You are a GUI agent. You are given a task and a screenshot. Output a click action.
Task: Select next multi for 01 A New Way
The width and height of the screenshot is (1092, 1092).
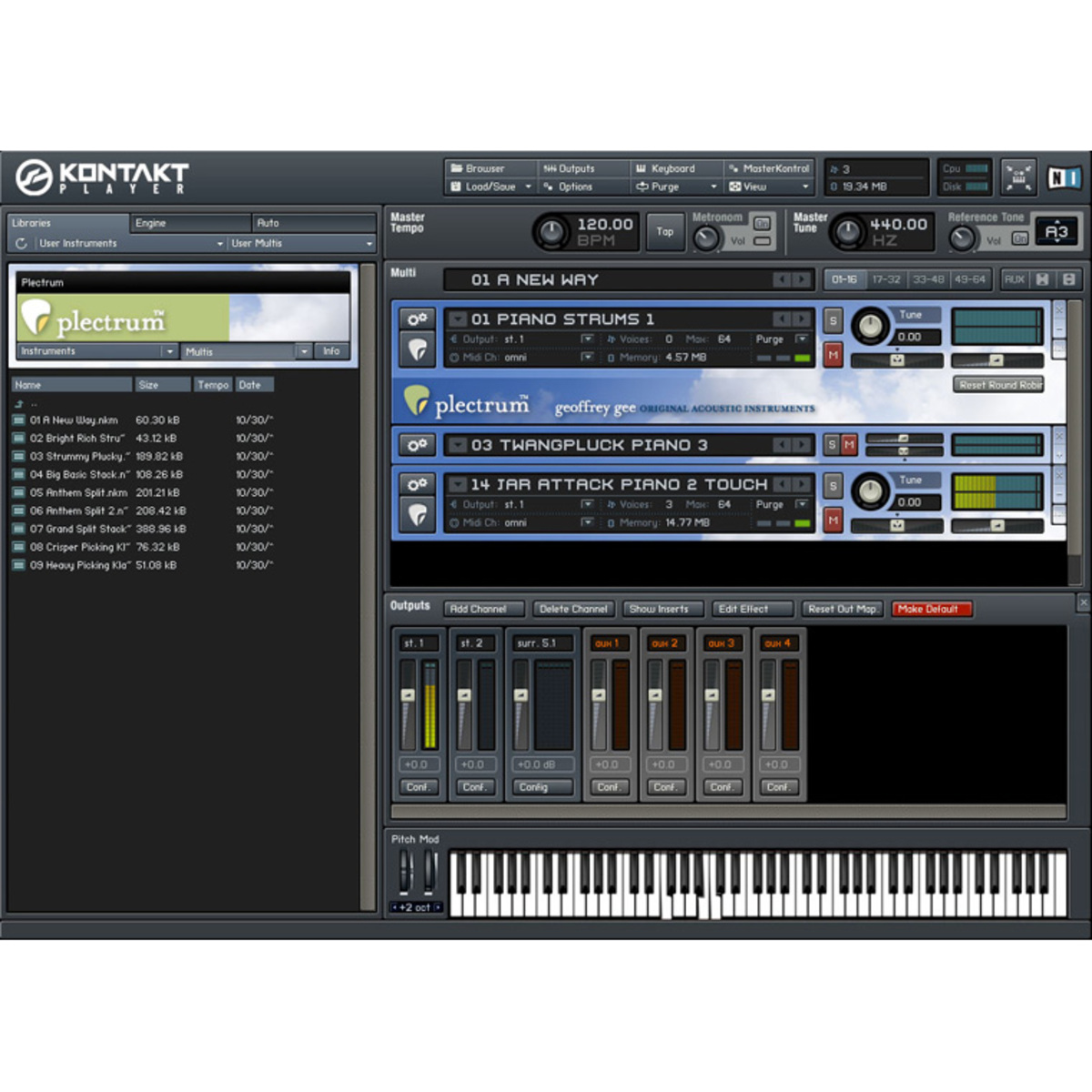[x=801, y=279]
